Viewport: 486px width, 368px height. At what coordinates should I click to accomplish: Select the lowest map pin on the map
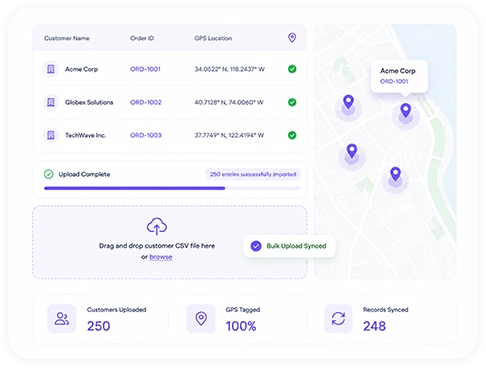pyautogui.click(x=395, y=174)
